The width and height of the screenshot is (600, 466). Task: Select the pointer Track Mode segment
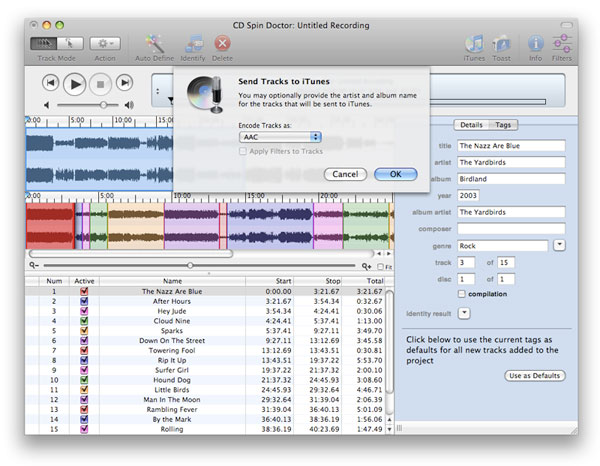[x=70, y=43]
